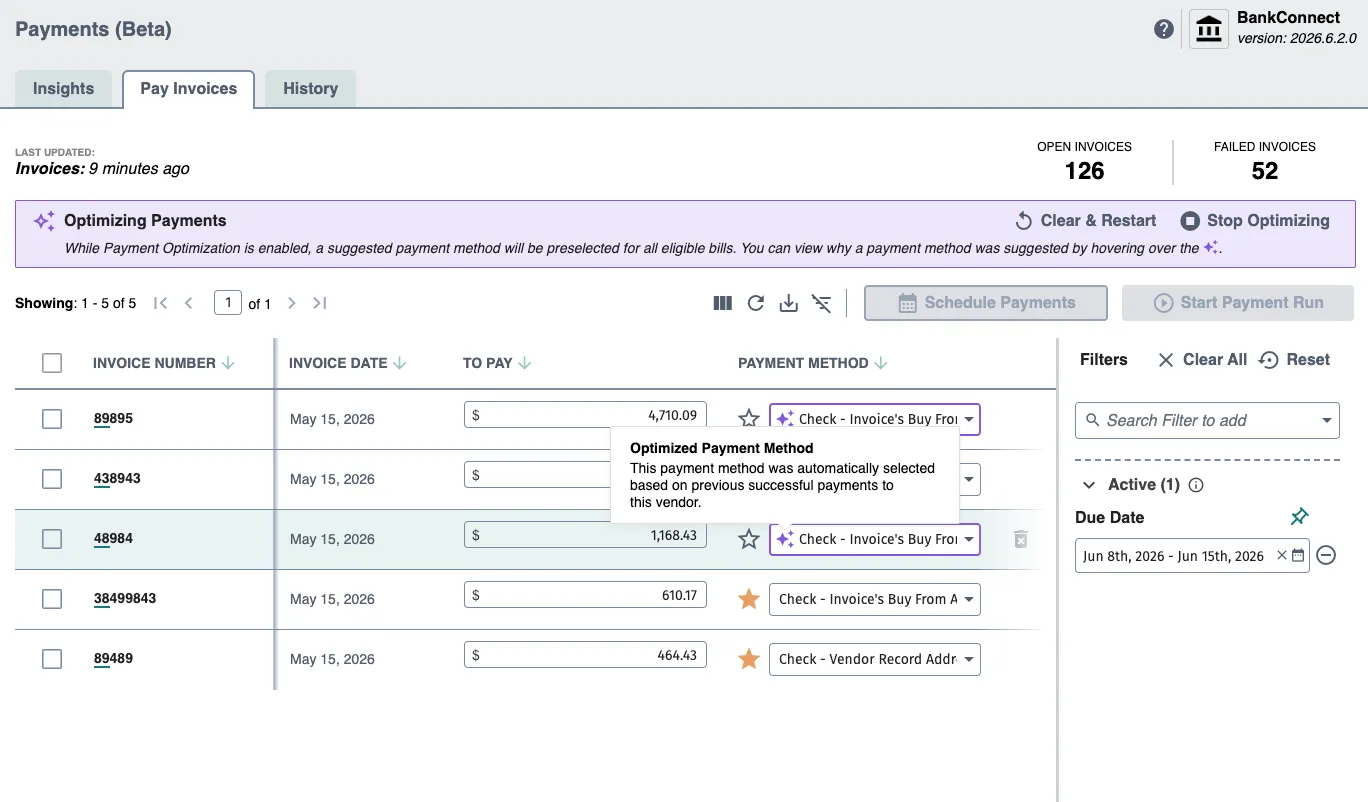The image size is (1368, 802).
Task: Open payment method dropdown for invoice 48984
Action: pyautogui.click(x=875, y=539)
